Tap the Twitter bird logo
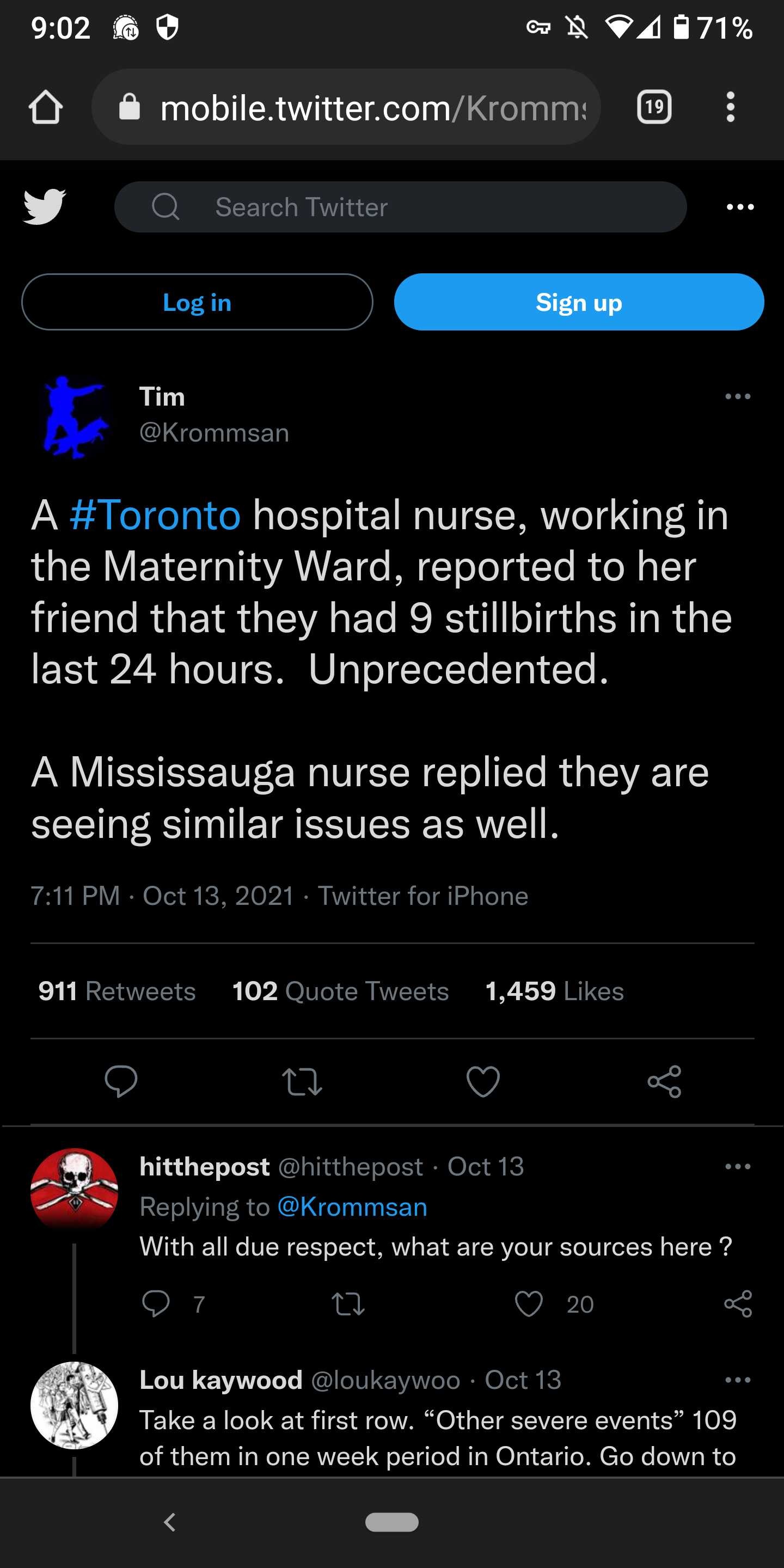The width and height of the screenshot is (784, 1568). click(45, 206)
